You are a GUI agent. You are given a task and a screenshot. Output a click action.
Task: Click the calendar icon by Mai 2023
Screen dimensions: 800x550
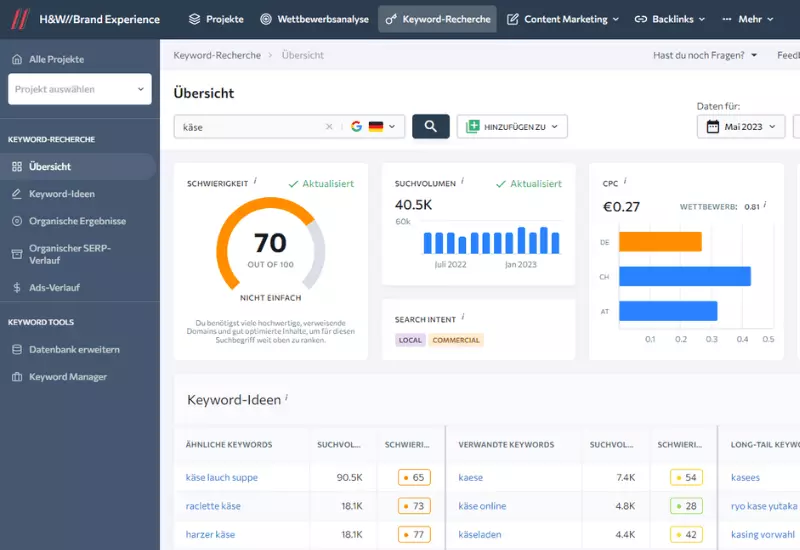(713, 127)
